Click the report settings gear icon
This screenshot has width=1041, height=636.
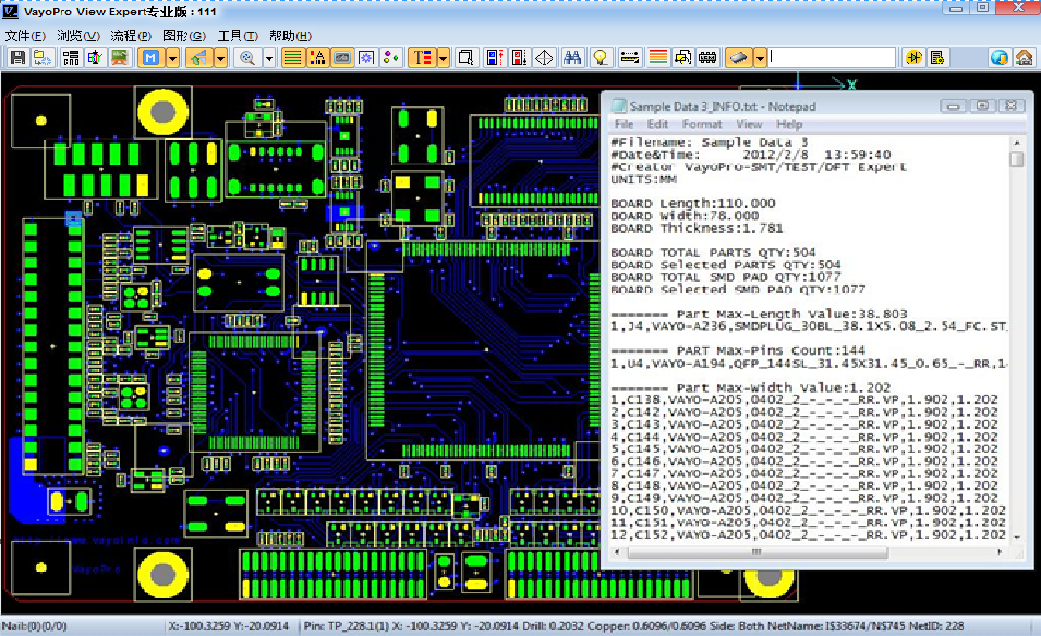938,58
